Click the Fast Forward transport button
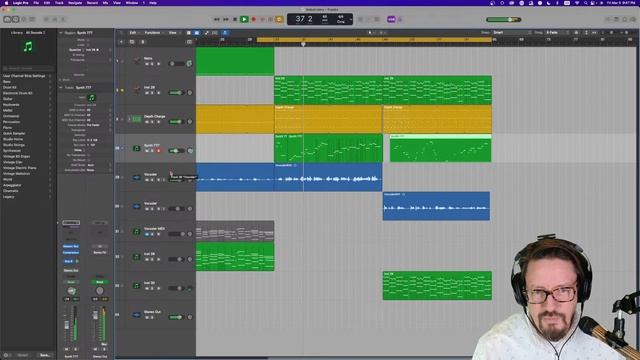The image size is (640, 360). 226,19
